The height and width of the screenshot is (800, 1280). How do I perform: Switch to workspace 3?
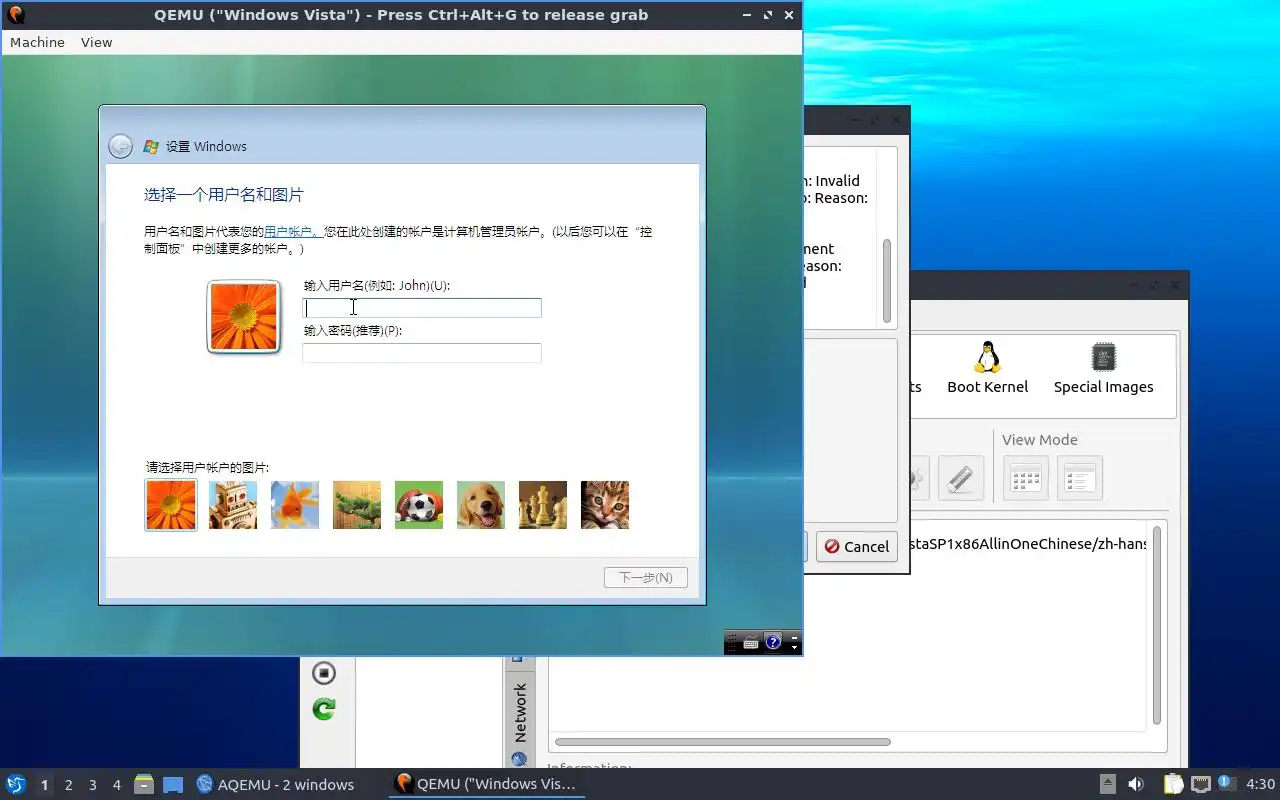click(x=92, y=785)
